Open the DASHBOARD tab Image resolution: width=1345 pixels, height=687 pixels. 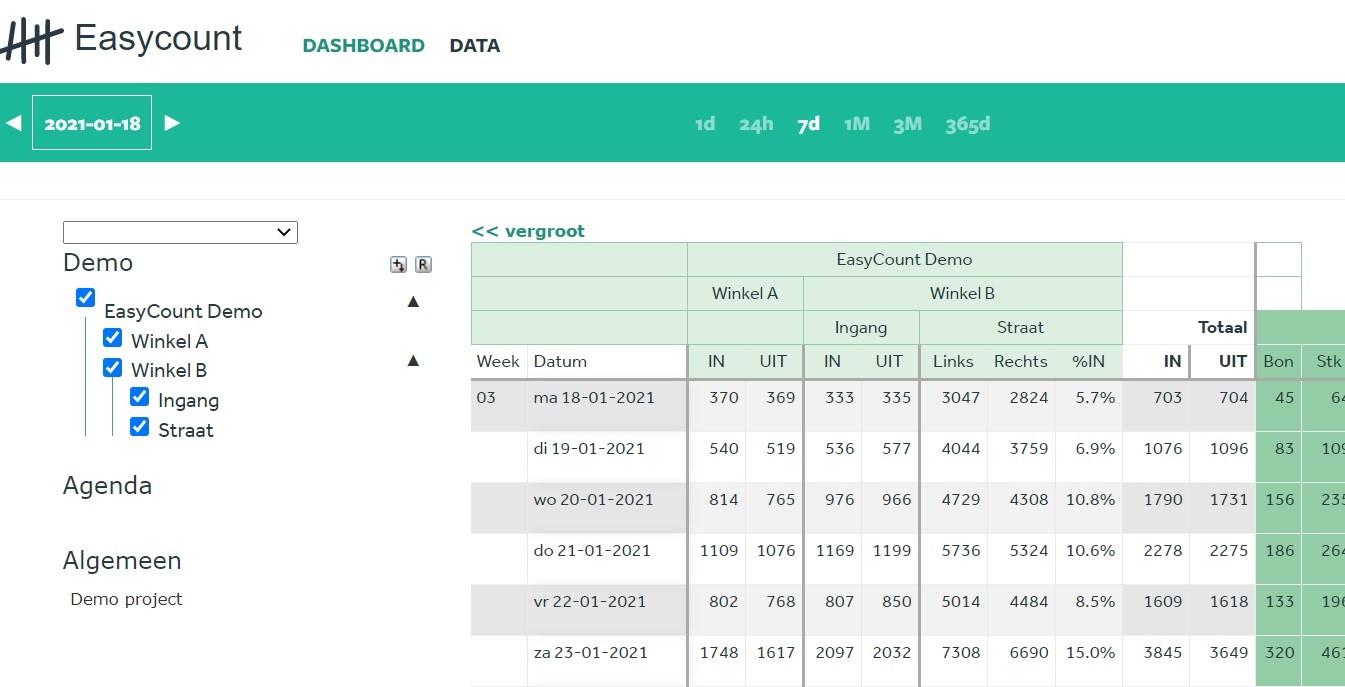[364, 46]
